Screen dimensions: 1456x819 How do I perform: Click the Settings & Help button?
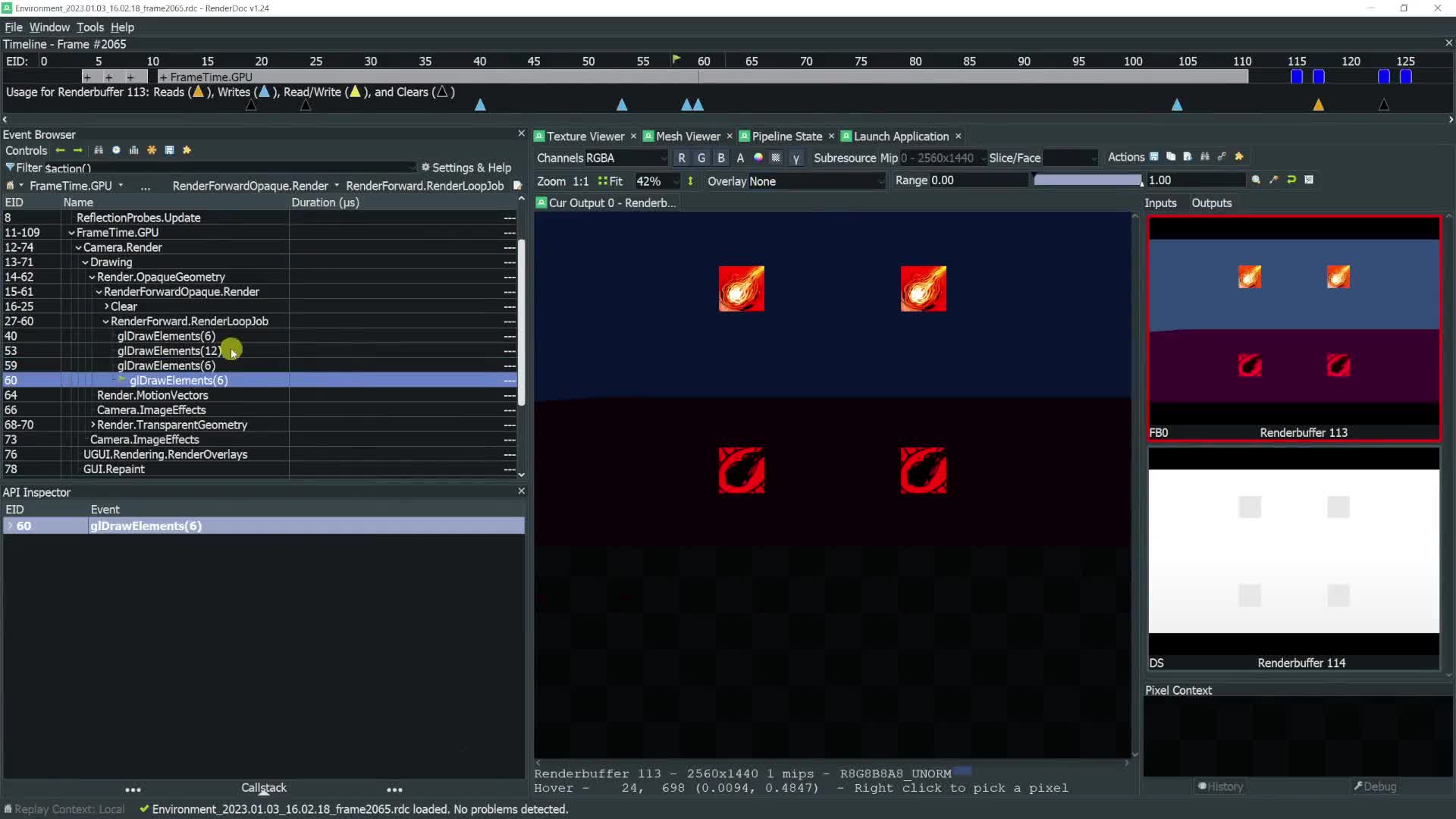(x=467, y=168)
